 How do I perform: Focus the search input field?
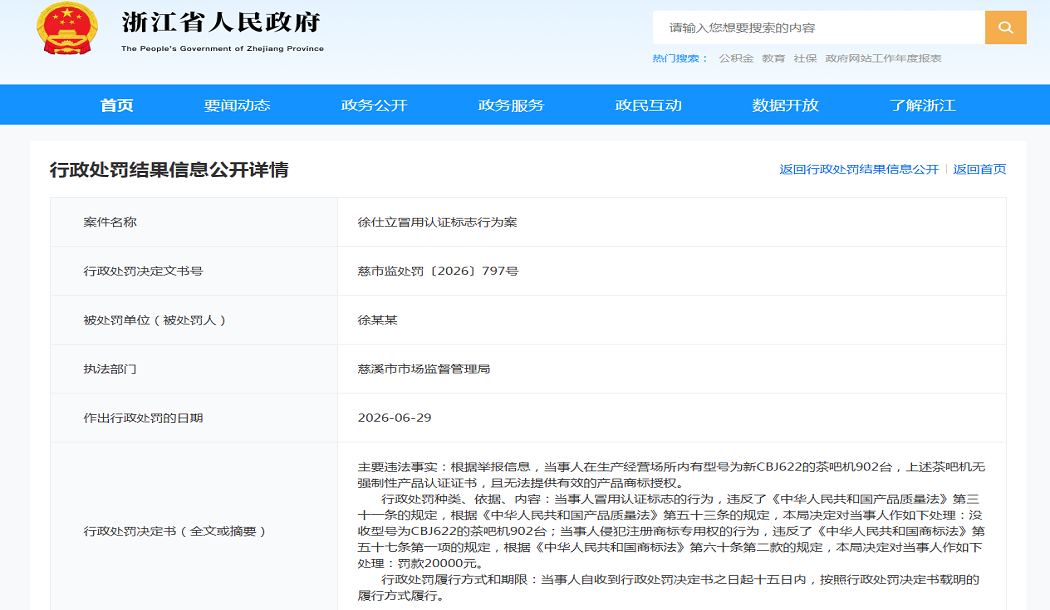[818, 27]
